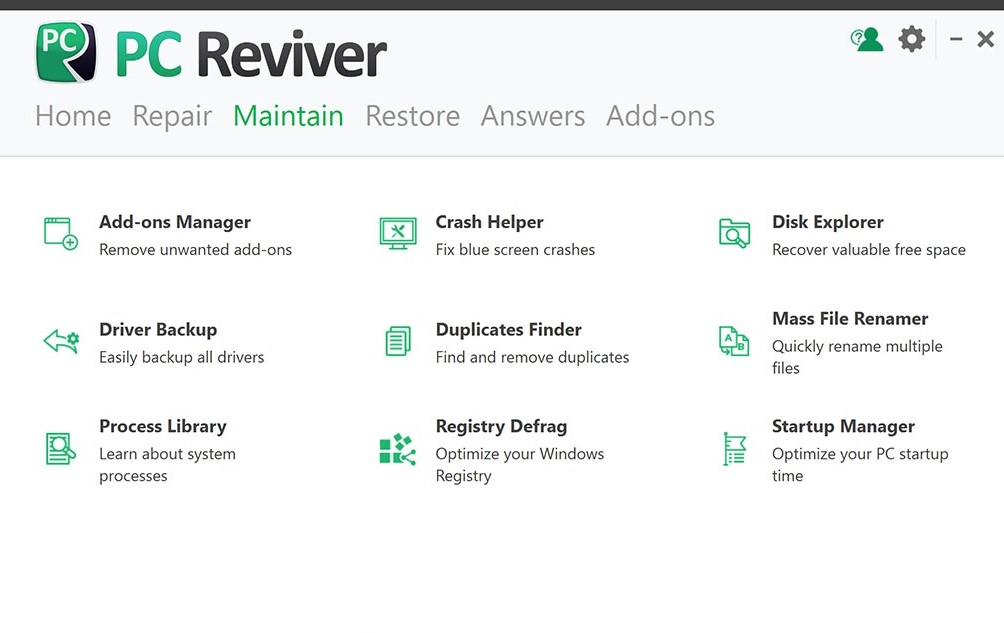This screenshot has height=633, width=1004.
Task: Open the settings gear icon
Action: 912,39
